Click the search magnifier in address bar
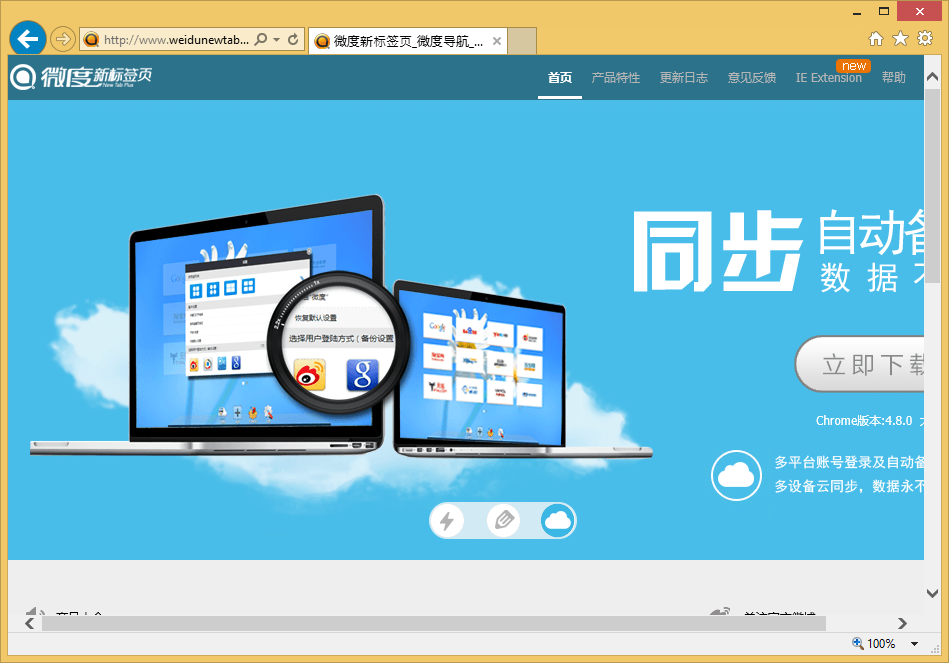This screenshot has width=949, height=663. click(261, 39)
